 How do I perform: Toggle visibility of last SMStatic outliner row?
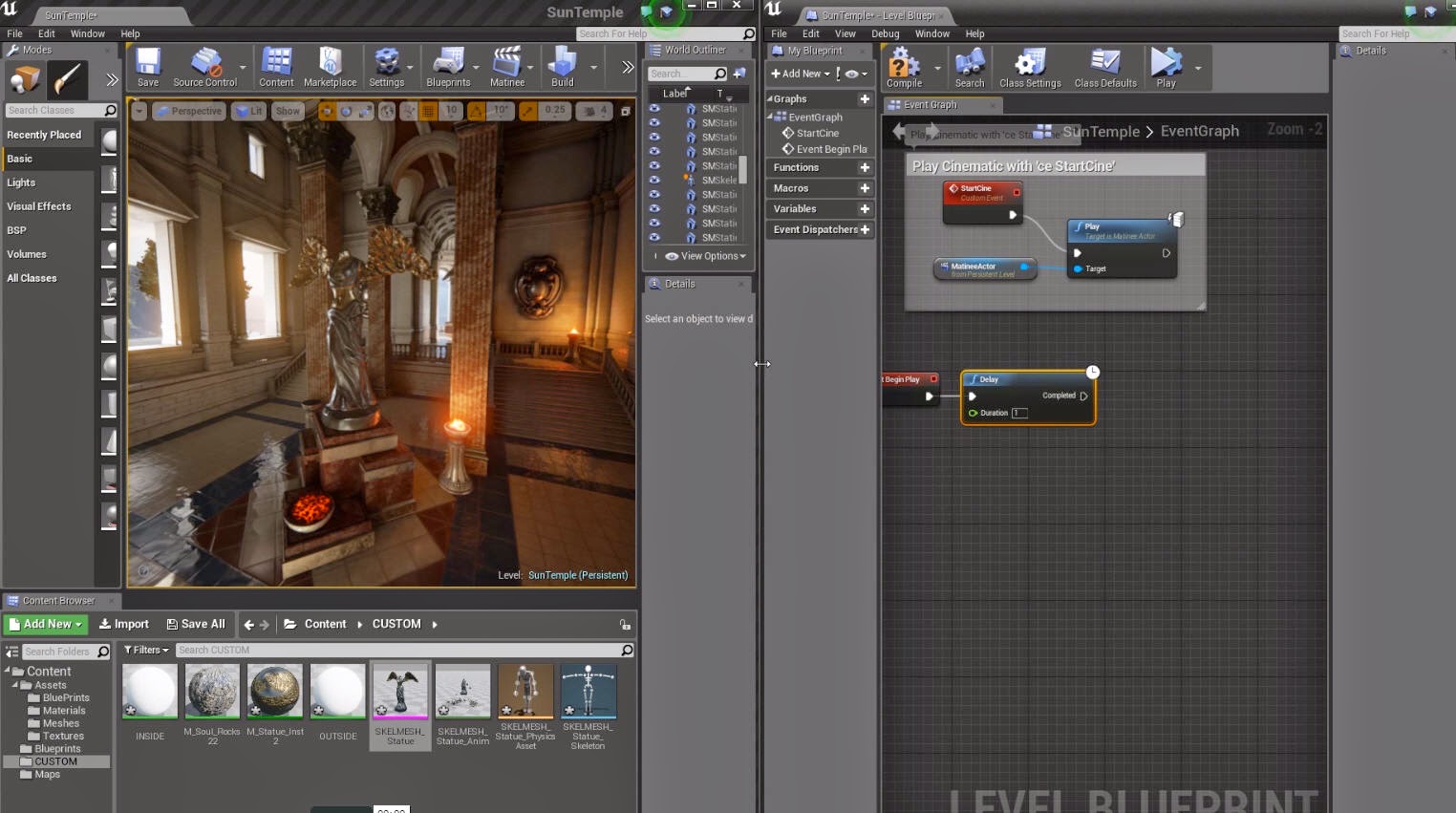(x=654, y=237)
